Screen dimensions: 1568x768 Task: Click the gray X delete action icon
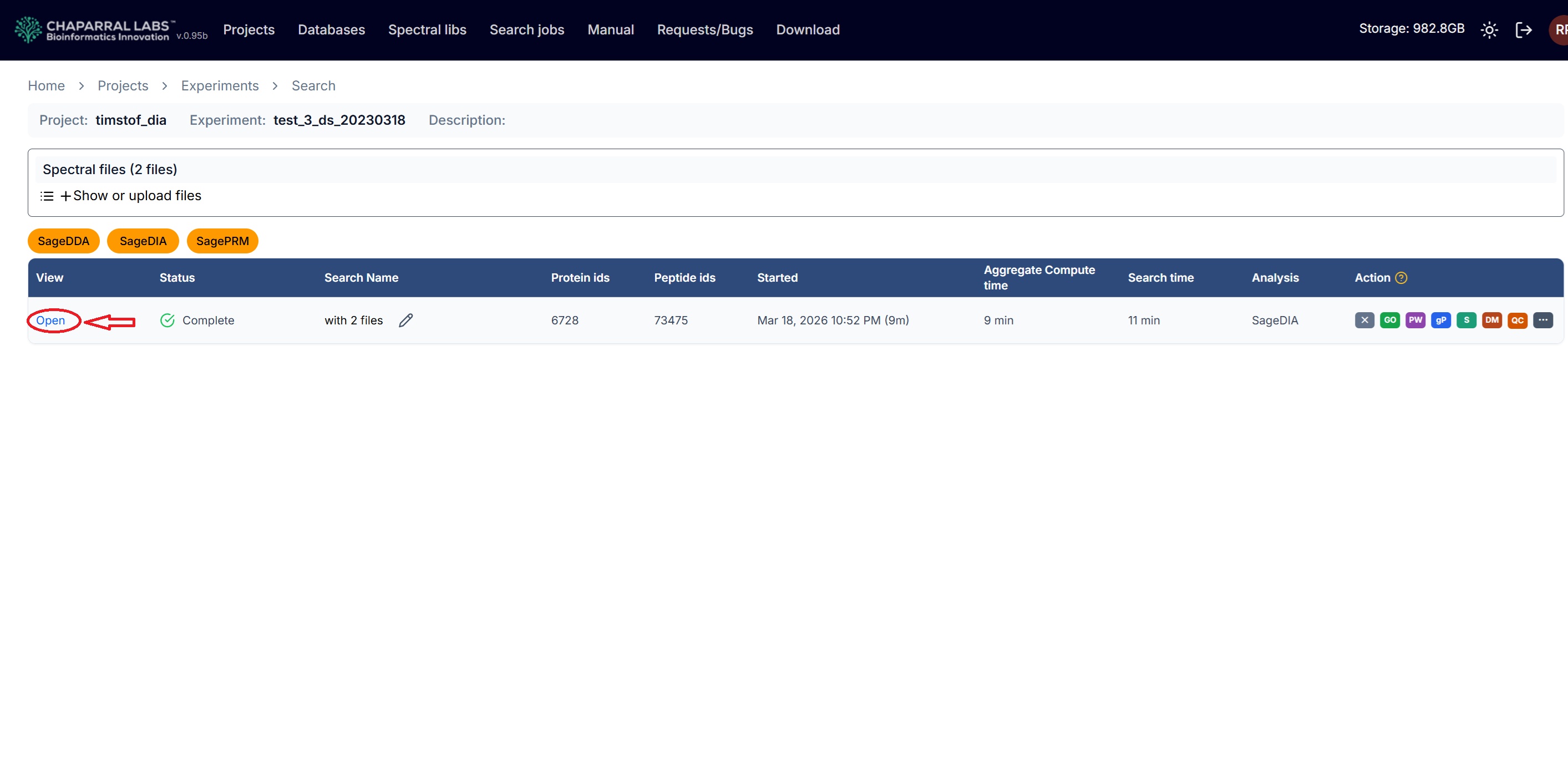click(x=1364, y=320)
